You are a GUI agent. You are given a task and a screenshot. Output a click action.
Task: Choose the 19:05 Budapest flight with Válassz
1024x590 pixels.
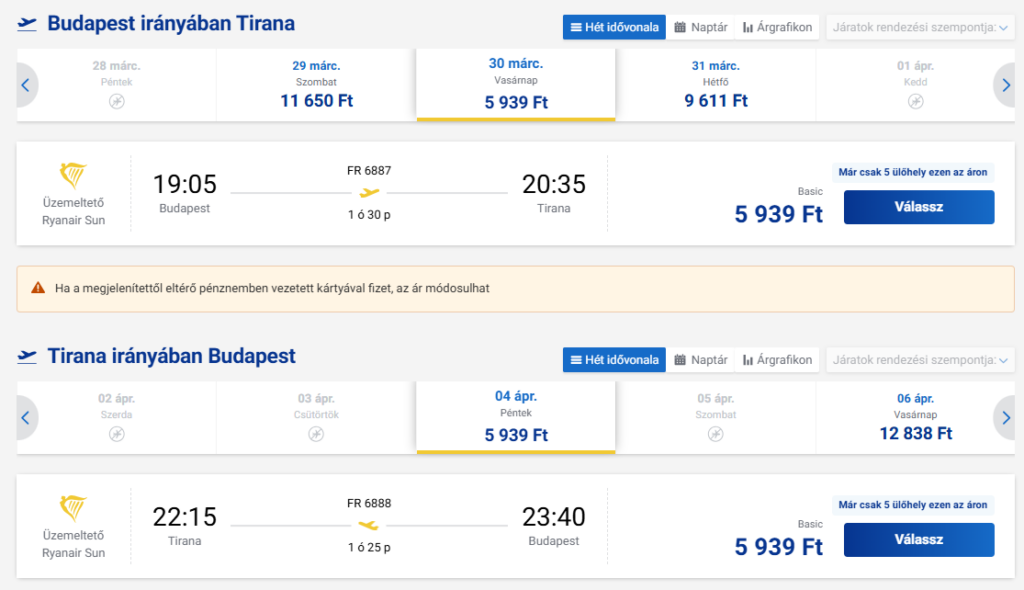click(x=919, y=207)
